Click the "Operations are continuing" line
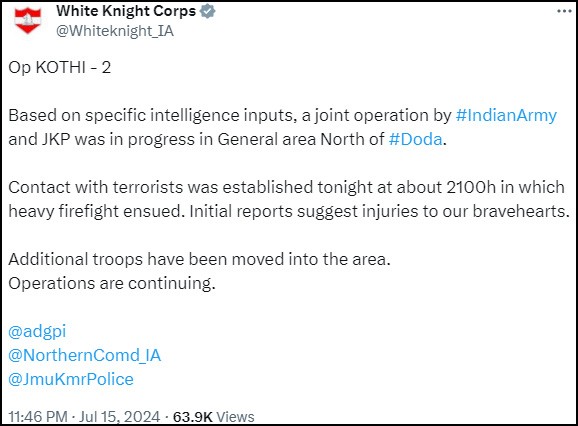 coord(112,283)
